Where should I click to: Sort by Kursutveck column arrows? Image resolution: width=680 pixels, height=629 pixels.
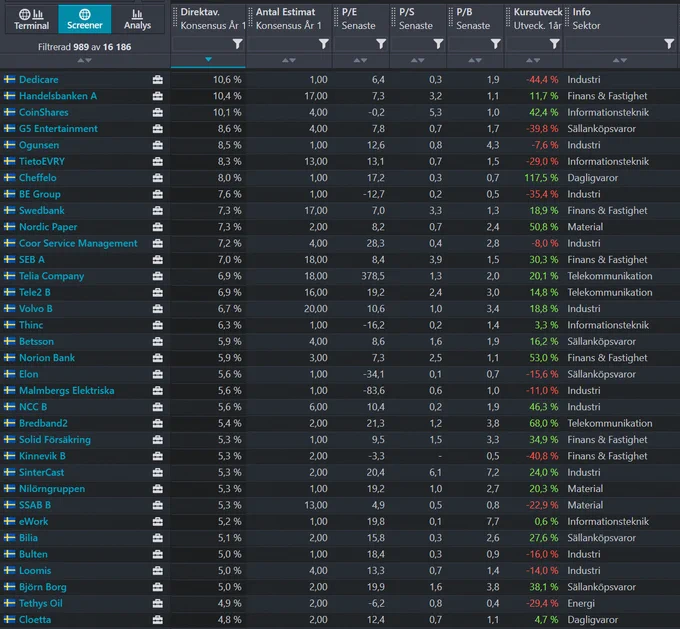[533, 60]
